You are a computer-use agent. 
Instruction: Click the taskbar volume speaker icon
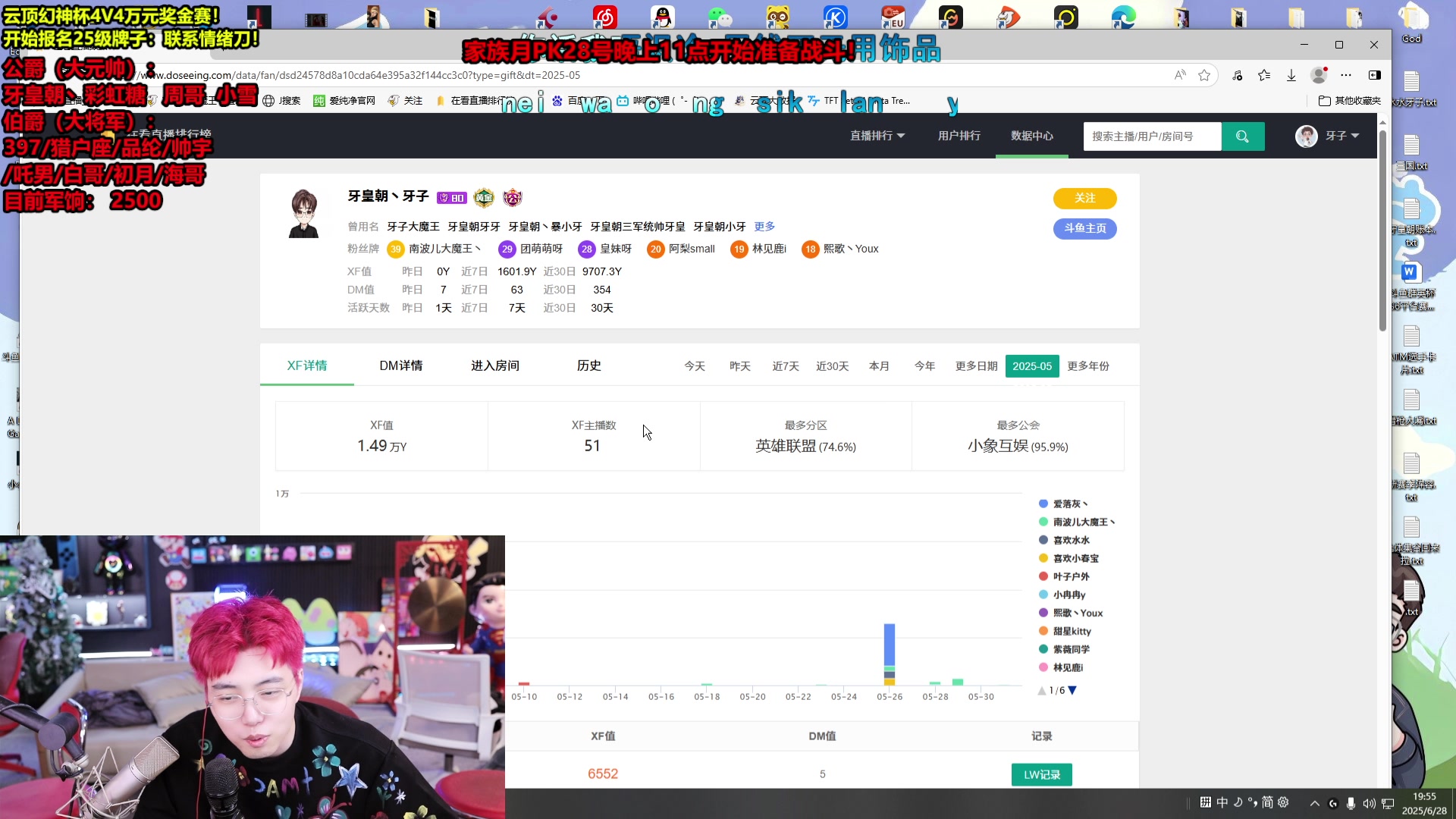[1369, 803]
